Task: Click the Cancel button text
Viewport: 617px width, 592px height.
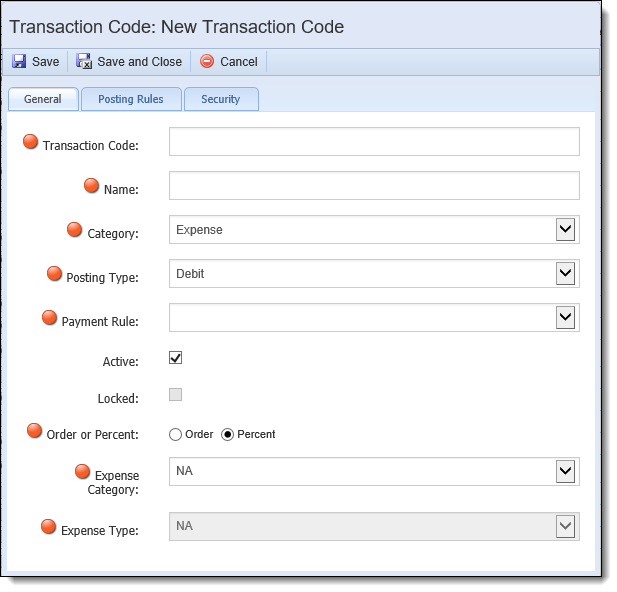Action: click(239, 62)
